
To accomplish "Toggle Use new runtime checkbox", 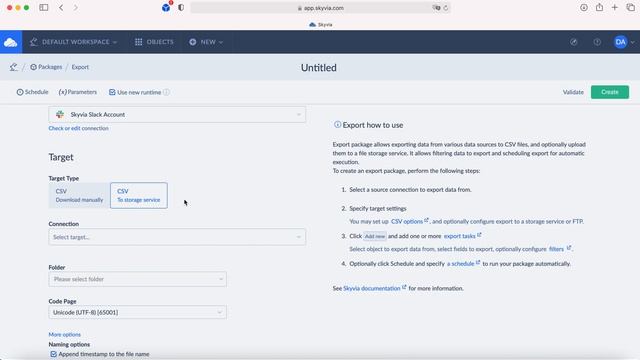I will 112,92.
